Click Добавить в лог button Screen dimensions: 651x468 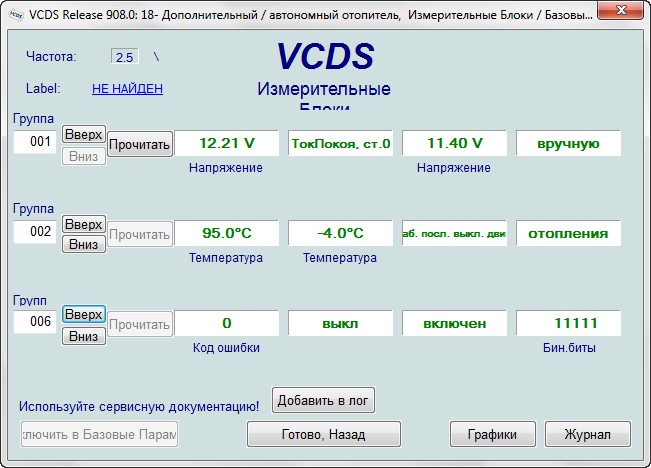(323, 400)
